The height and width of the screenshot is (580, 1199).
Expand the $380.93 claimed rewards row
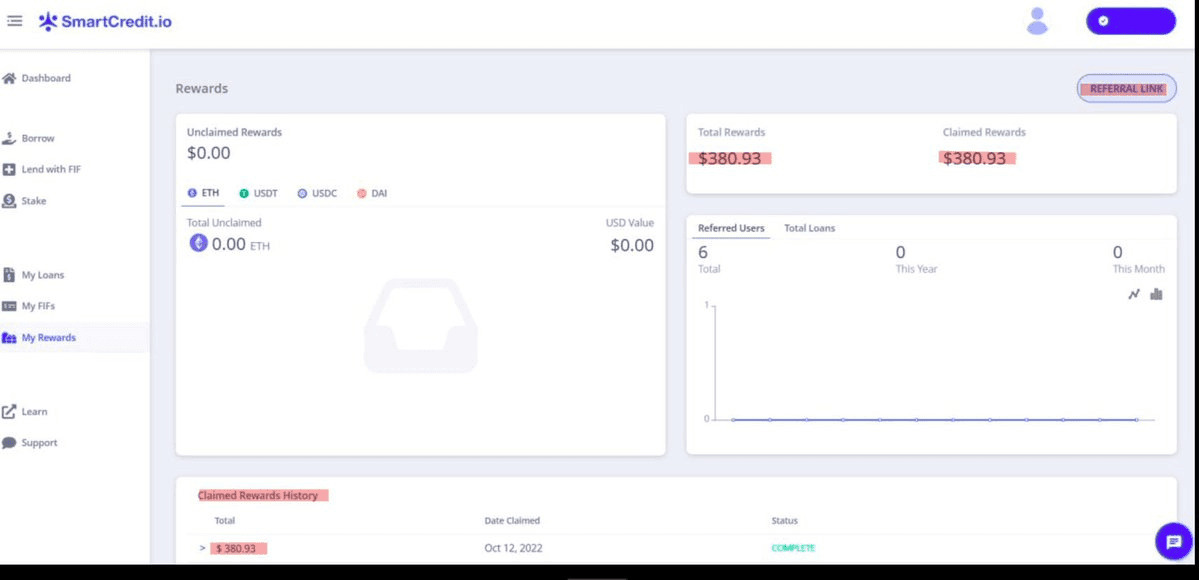(203, 548)
